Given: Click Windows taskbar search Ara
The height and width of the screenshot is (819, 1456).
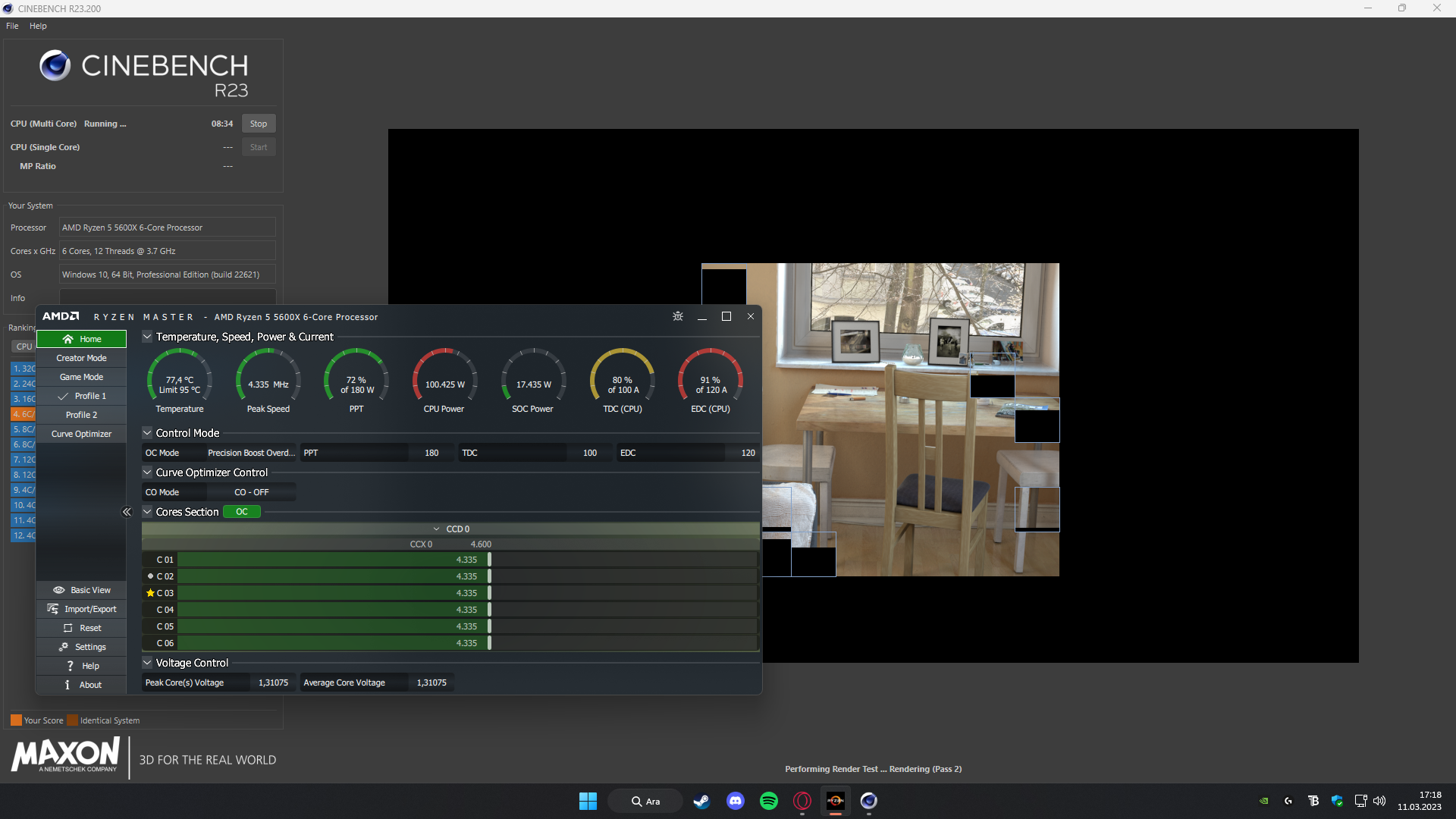Looking at the screenshot, I should tap(645, 801).
